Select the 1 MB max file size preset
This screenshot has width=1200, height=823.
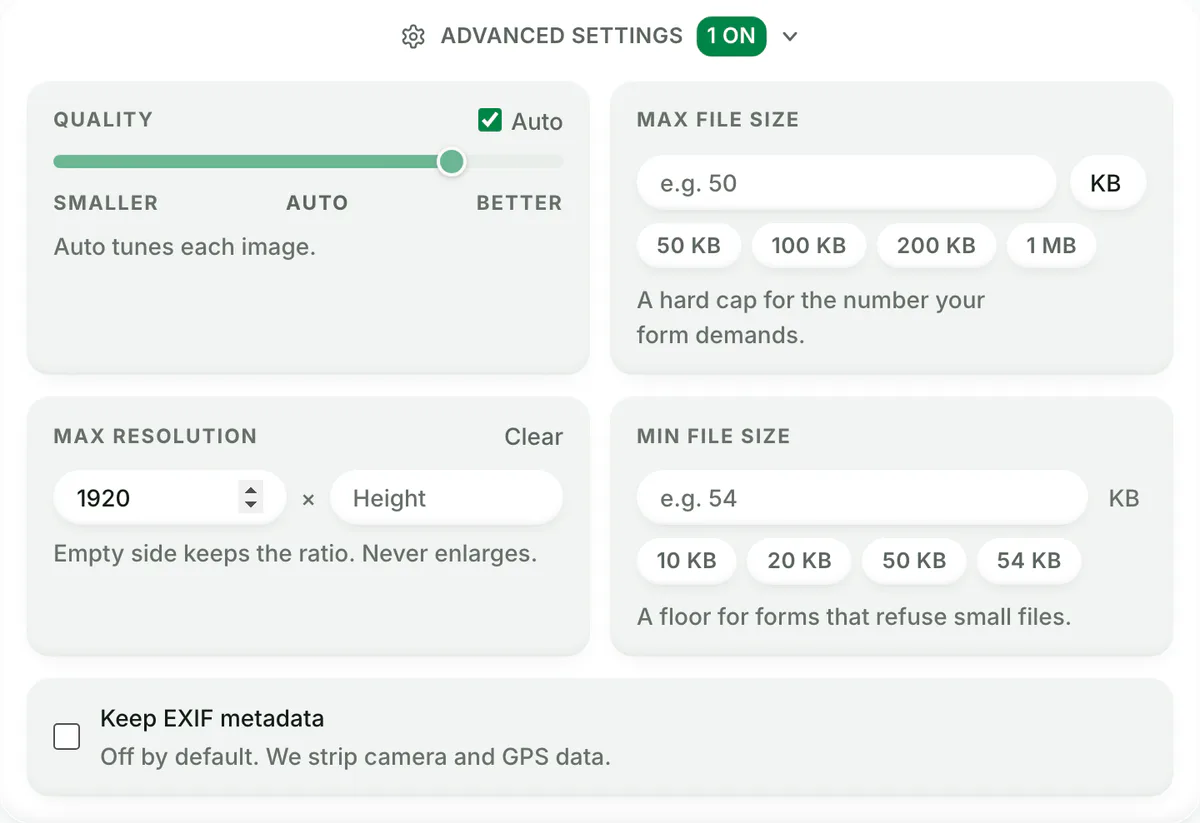pyautogui.click(x=1051, y=245)
